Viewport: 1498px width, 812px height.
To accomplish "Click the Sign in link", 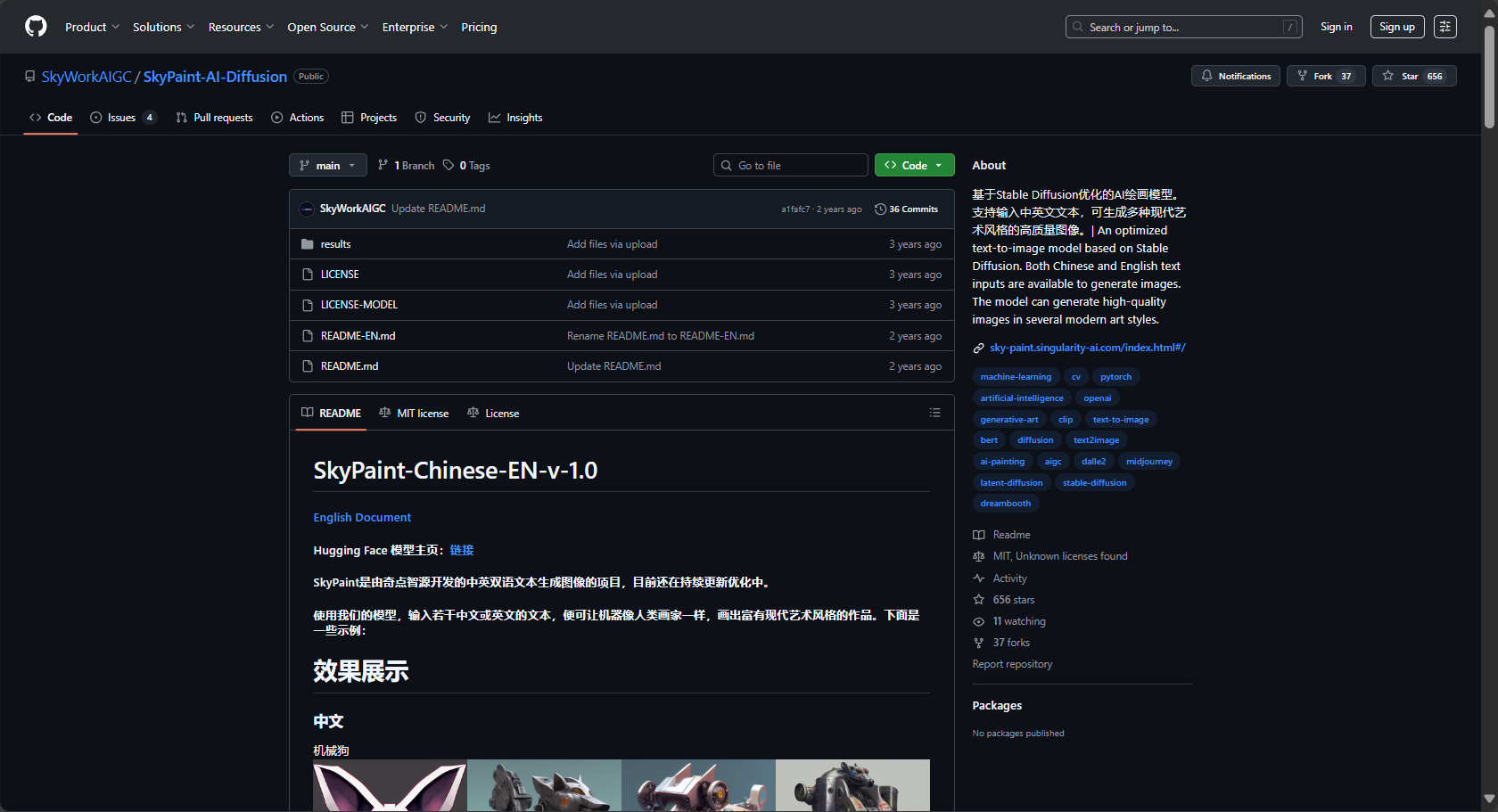I will (1336, 27).
